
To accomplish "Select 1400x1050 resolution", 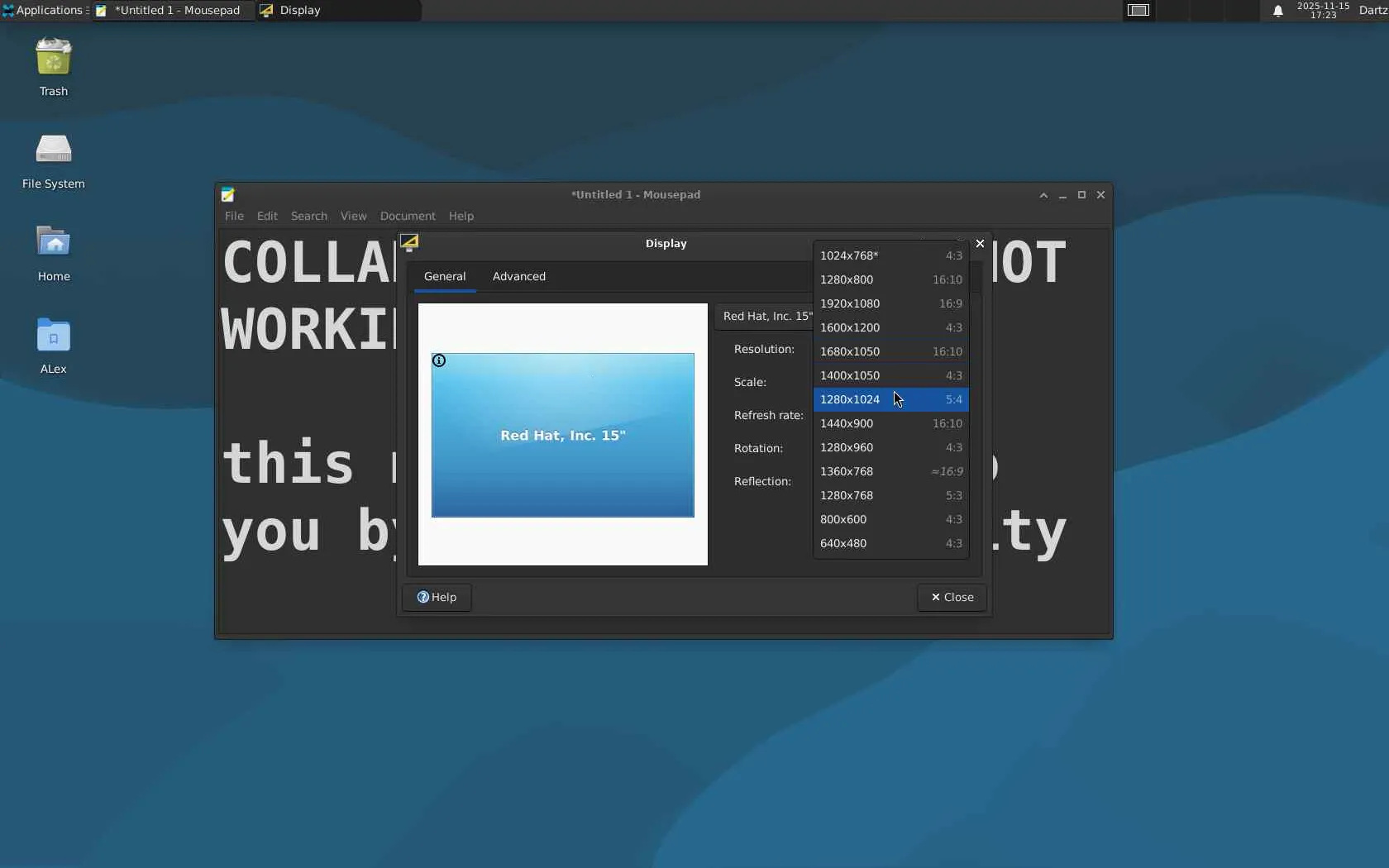I will [891, 375].
